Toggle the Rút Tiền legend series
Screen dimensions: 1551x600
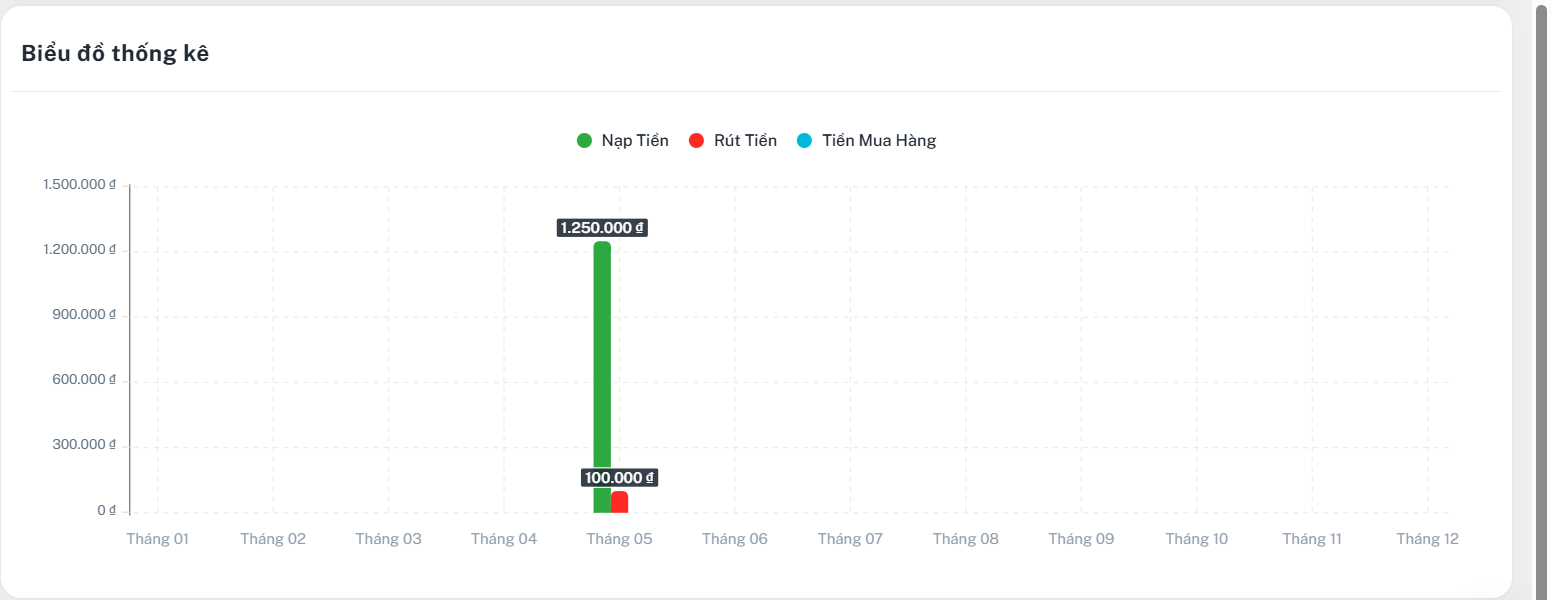click(733, 141)
